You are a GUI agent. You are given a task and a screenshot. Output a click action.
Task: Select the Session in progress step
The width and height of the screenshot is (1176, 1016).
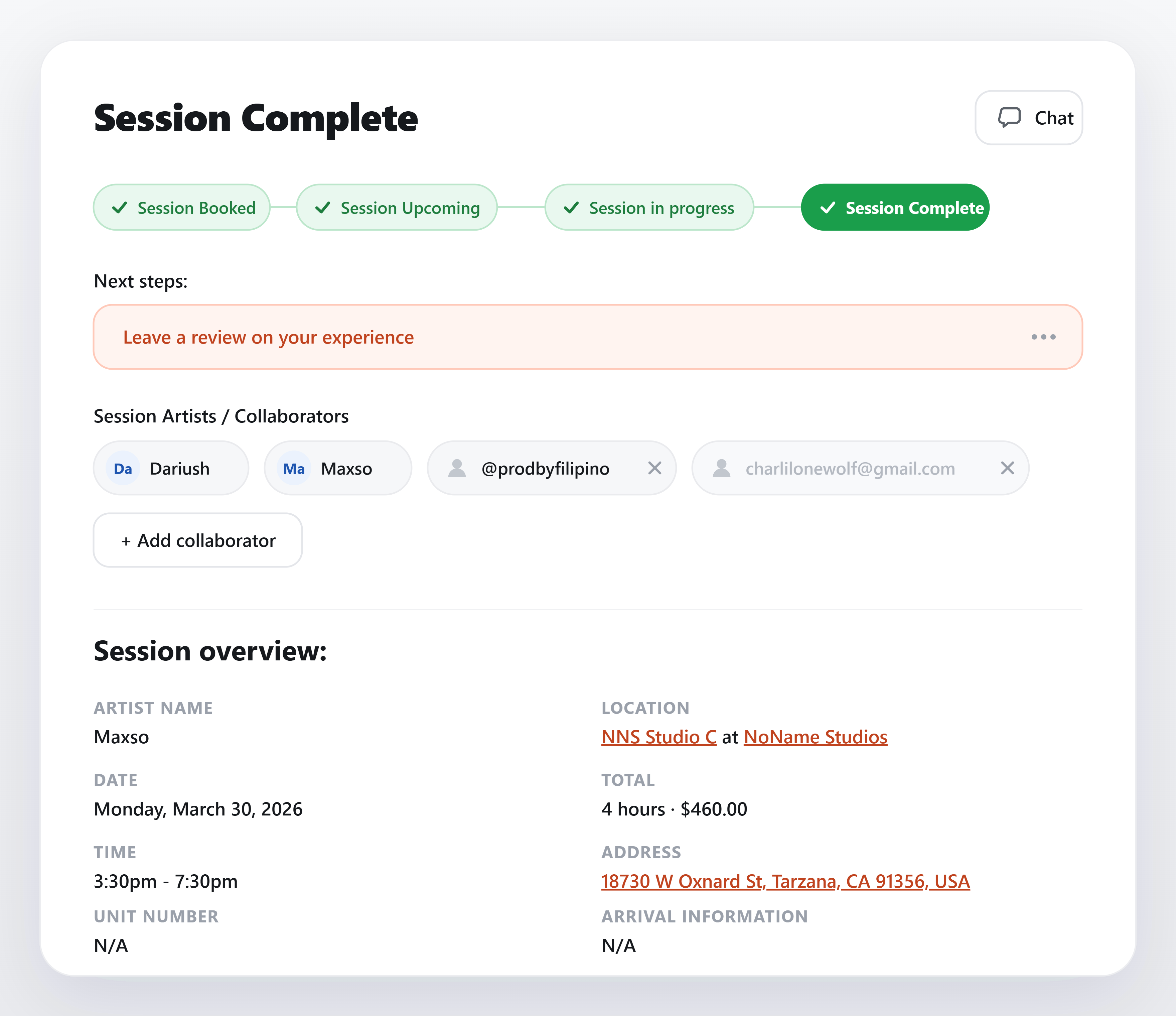click(x=649, y=207)
